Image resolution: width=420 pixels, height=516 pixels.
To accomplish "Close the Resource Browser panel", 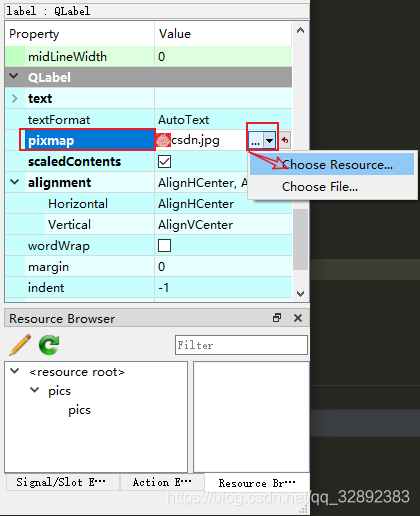I will [298, 318].
